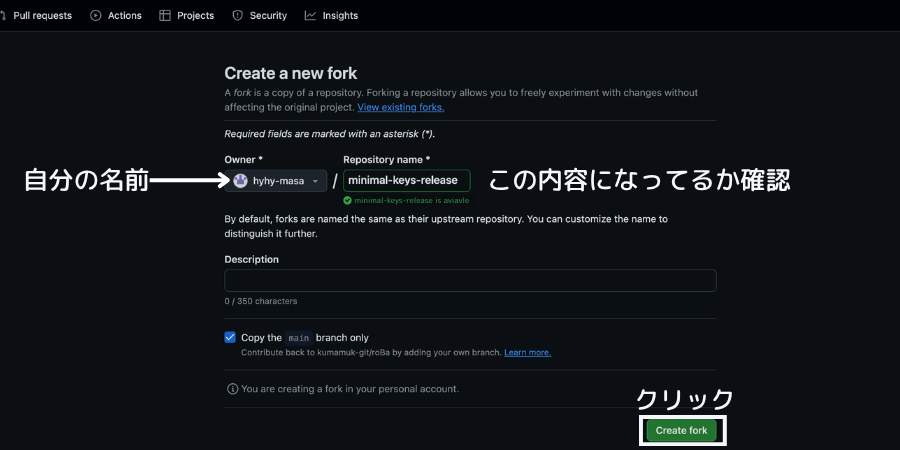
Task: Toggle the copy main branch only checkbox
Action: point(231,338)
